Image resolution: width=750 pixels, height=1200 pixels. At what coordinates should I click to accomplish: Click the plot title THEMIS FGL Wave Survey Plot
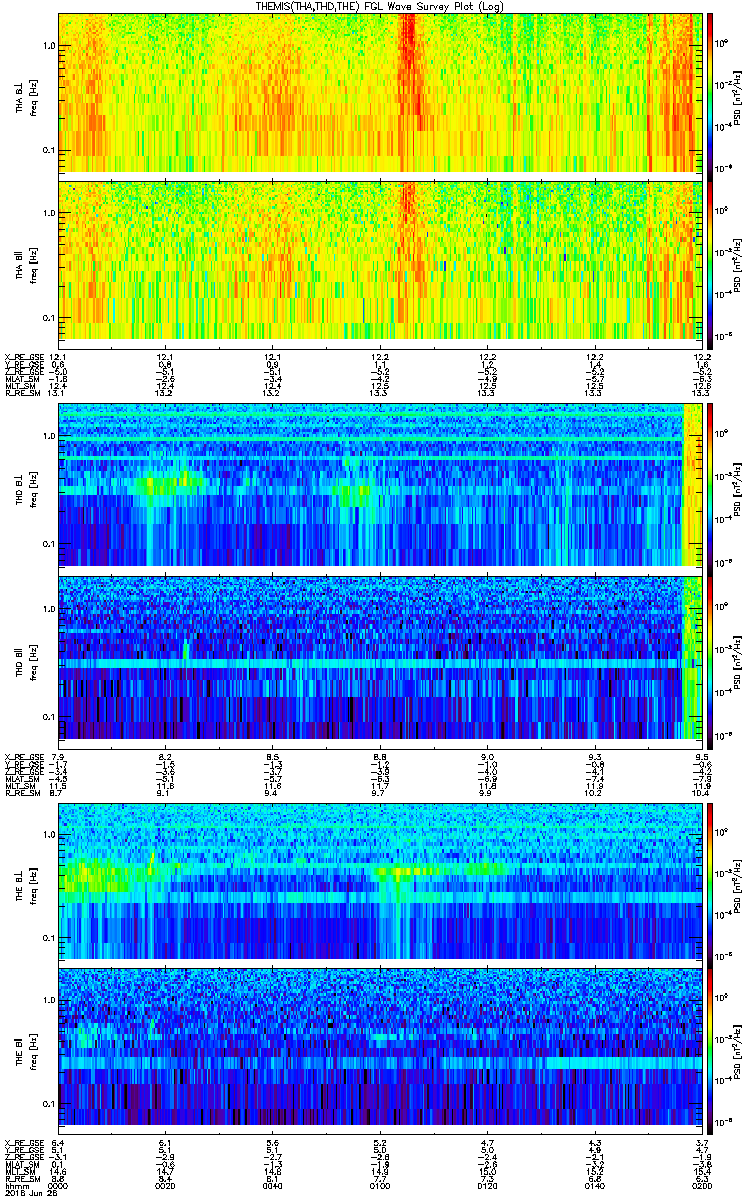point(380,6)
